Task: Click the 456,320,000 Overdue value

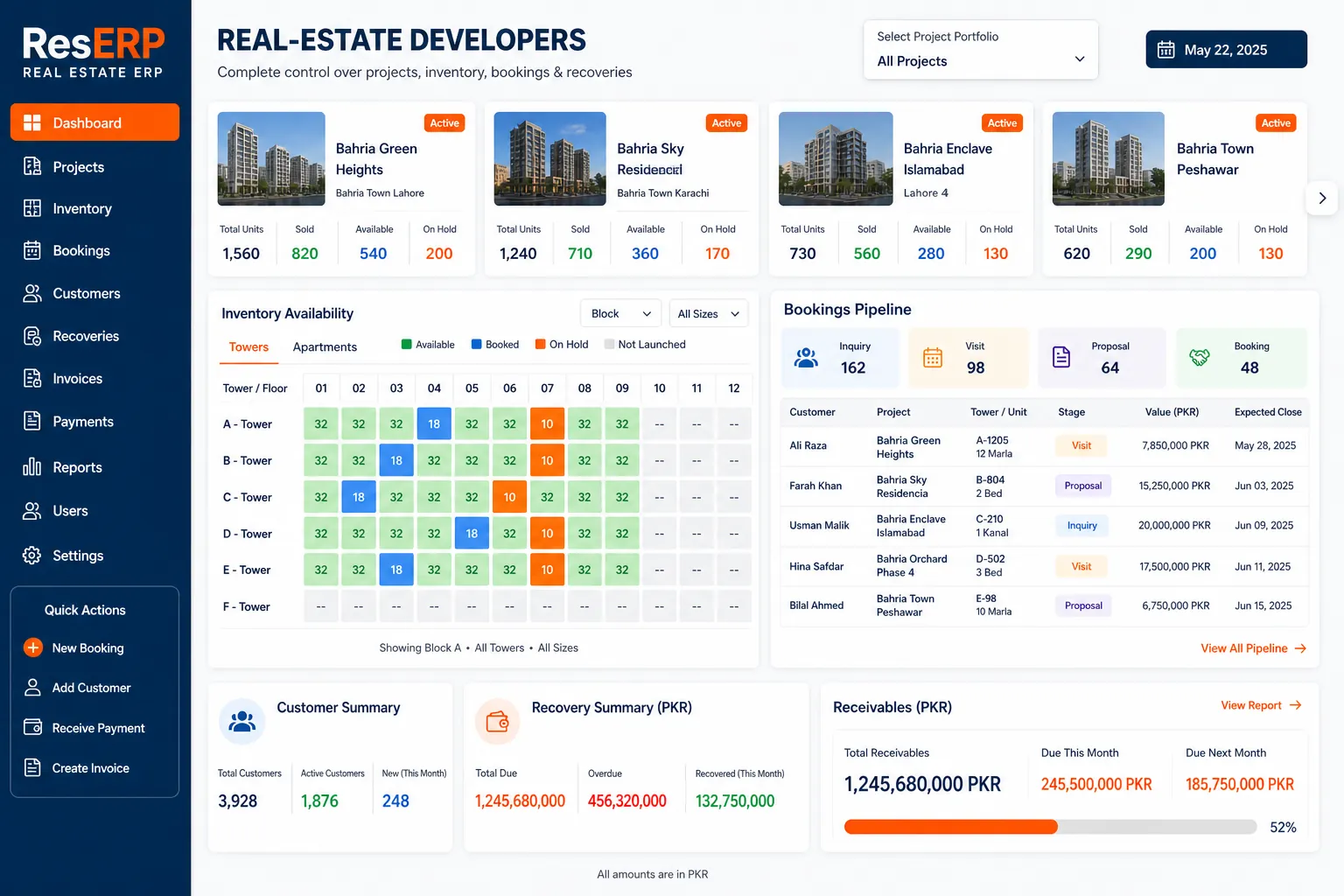Action: (x=627, y=801)
